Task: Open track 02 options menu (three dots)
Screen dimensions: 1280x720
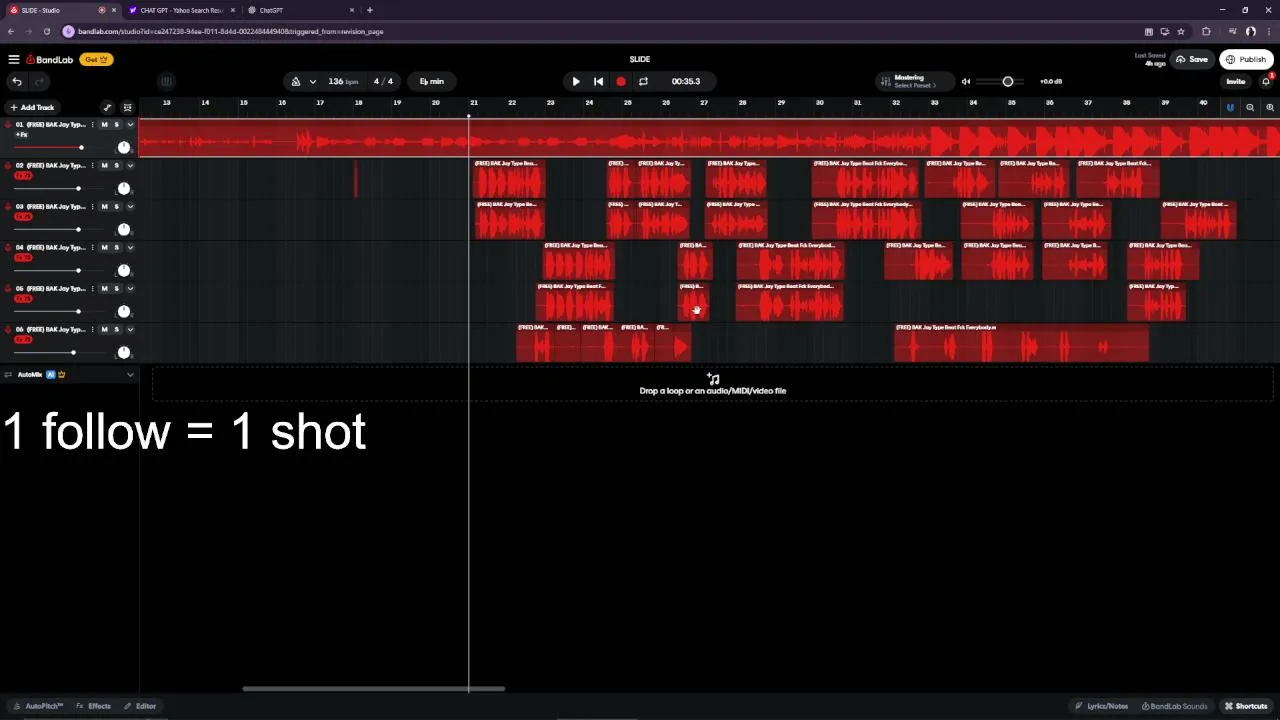Action: (x=93, y=166)
